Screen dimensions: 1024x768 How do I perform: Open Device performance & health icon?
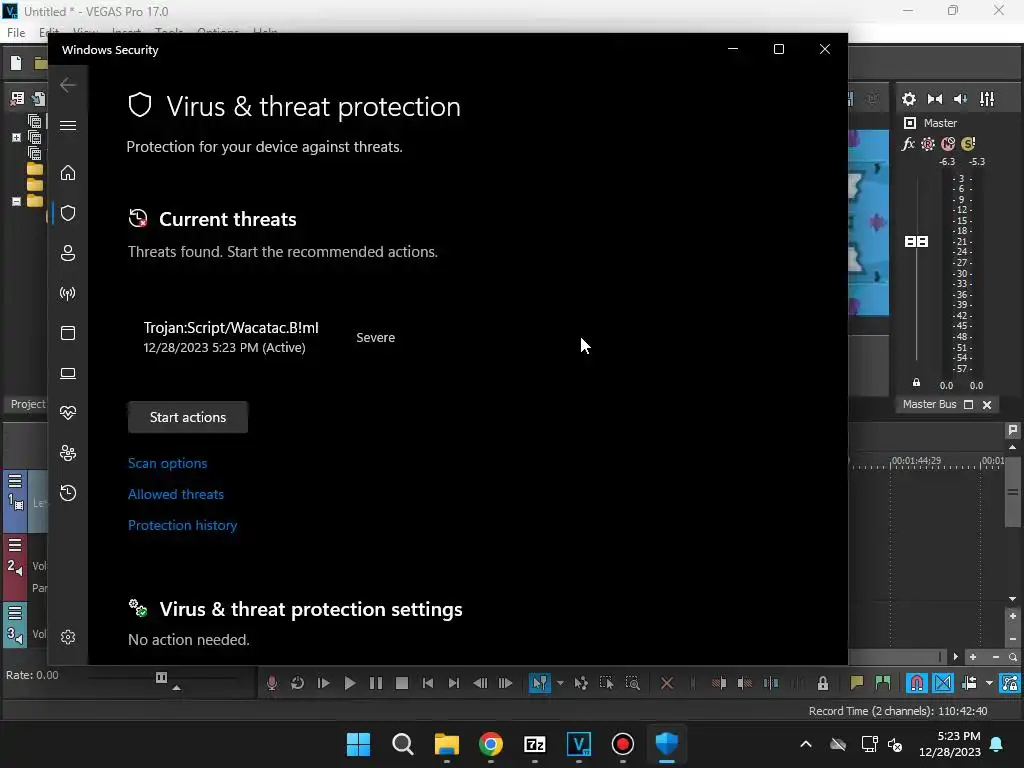(68, 413)
